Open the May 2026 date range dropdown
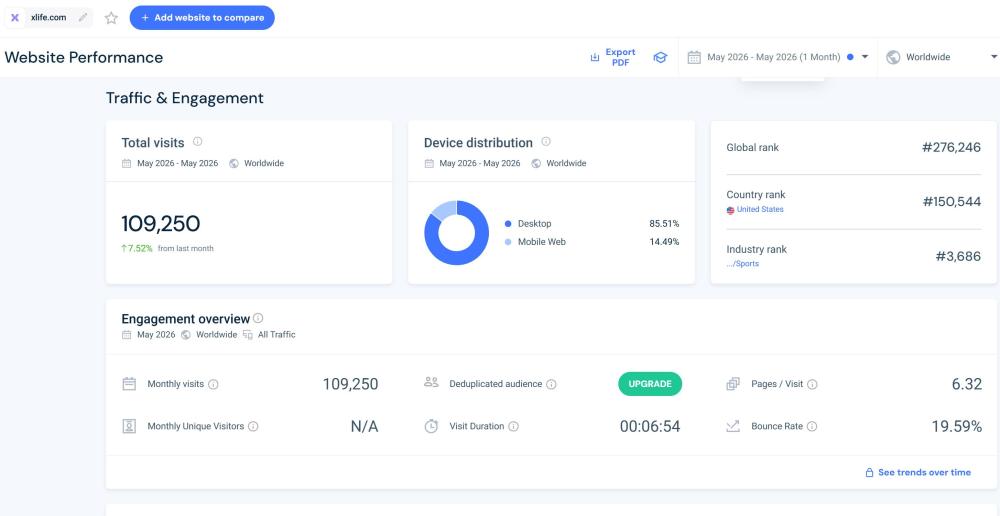This screenshot has height=516, width=1000. [x=778, y=57]
